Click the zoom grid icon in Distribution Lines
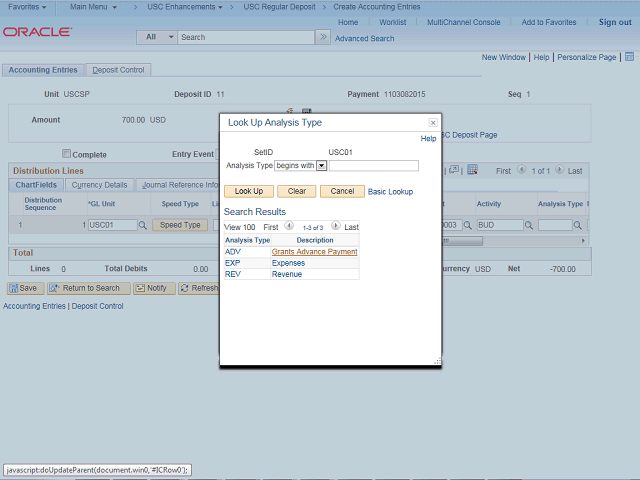This screenshot has width=640, height=480. (454, 170)
